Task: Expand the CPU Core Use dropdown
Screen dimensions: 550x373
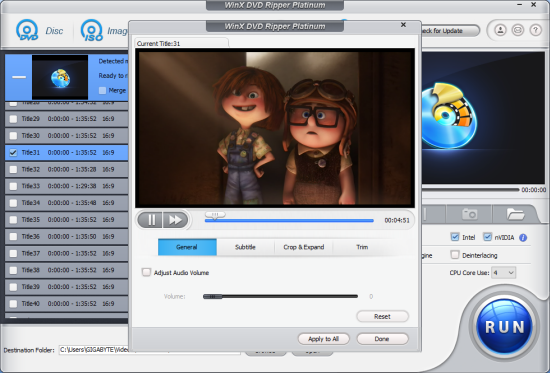Action: click(503, 272)
